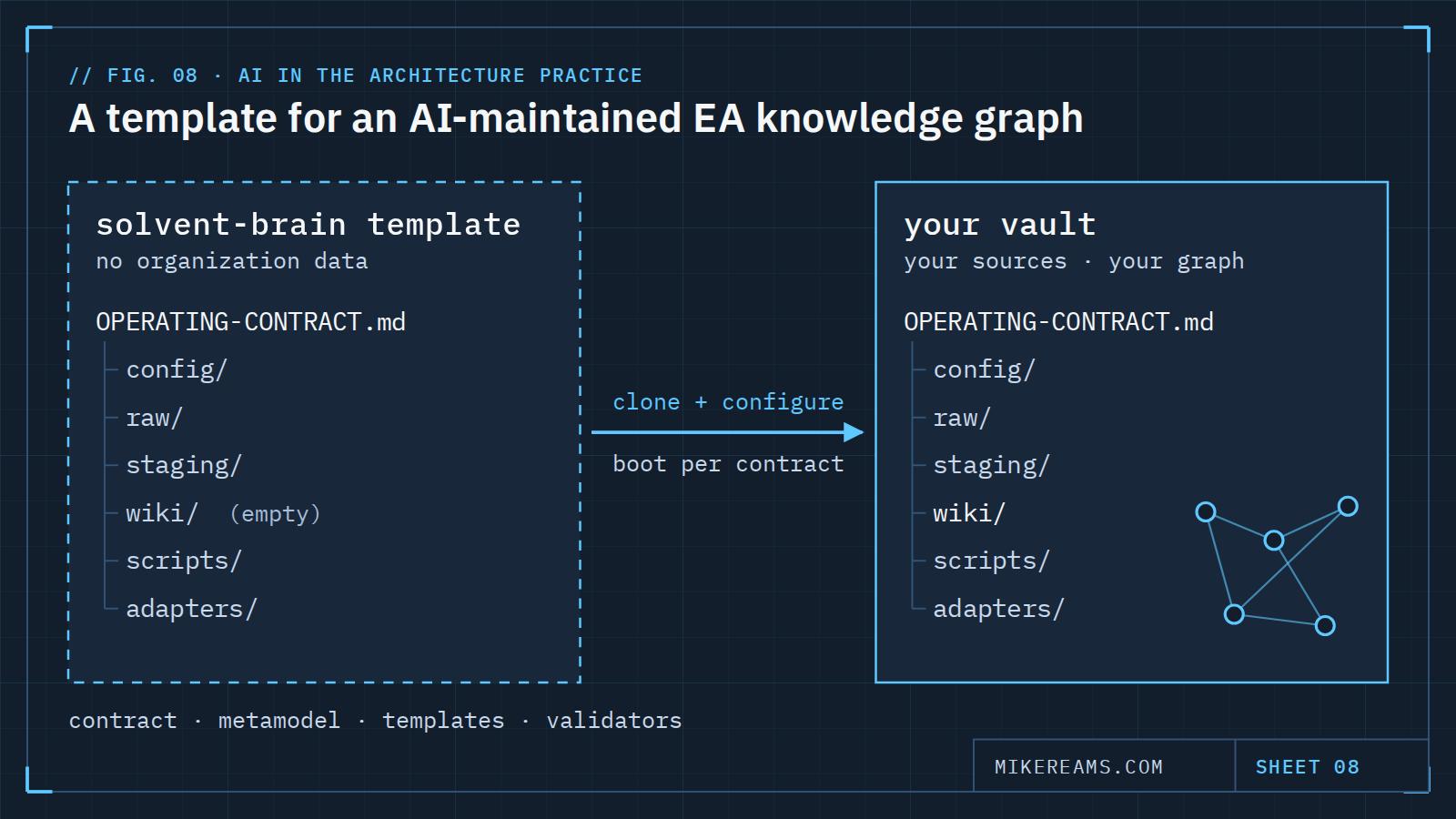The height and width of the screenshot is (819, 1456).
Task: Select raw/ folder in solvent-brain template
Action: click(154, 419)
